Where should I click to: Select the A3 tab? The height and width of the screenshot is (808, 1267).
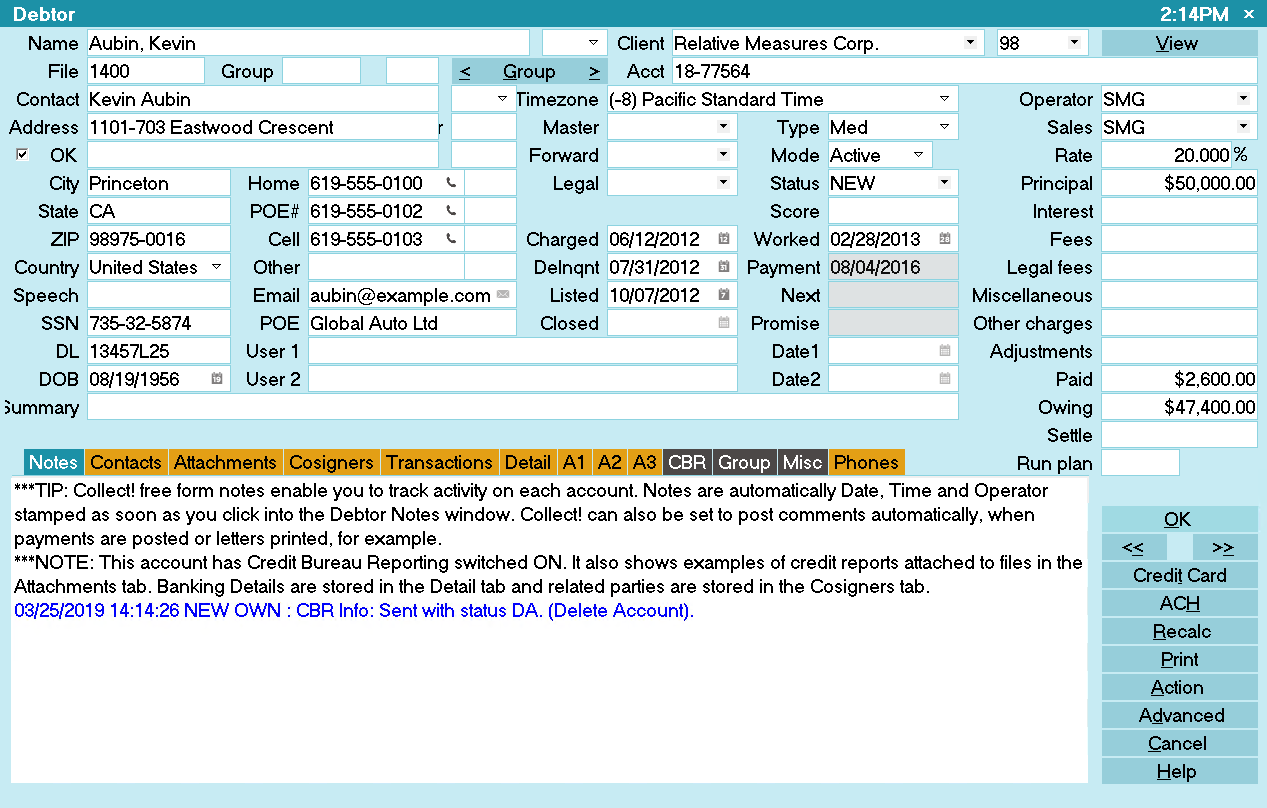tap(645, 462)
